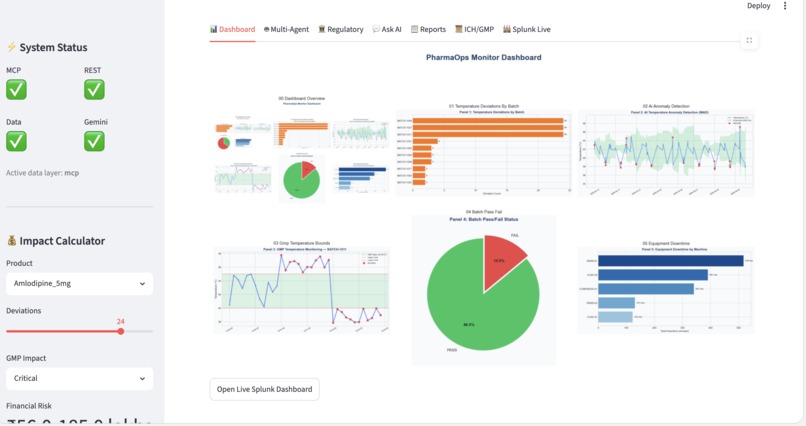
Task: Click the Gemini green check status icon
Action: point(94,141)
